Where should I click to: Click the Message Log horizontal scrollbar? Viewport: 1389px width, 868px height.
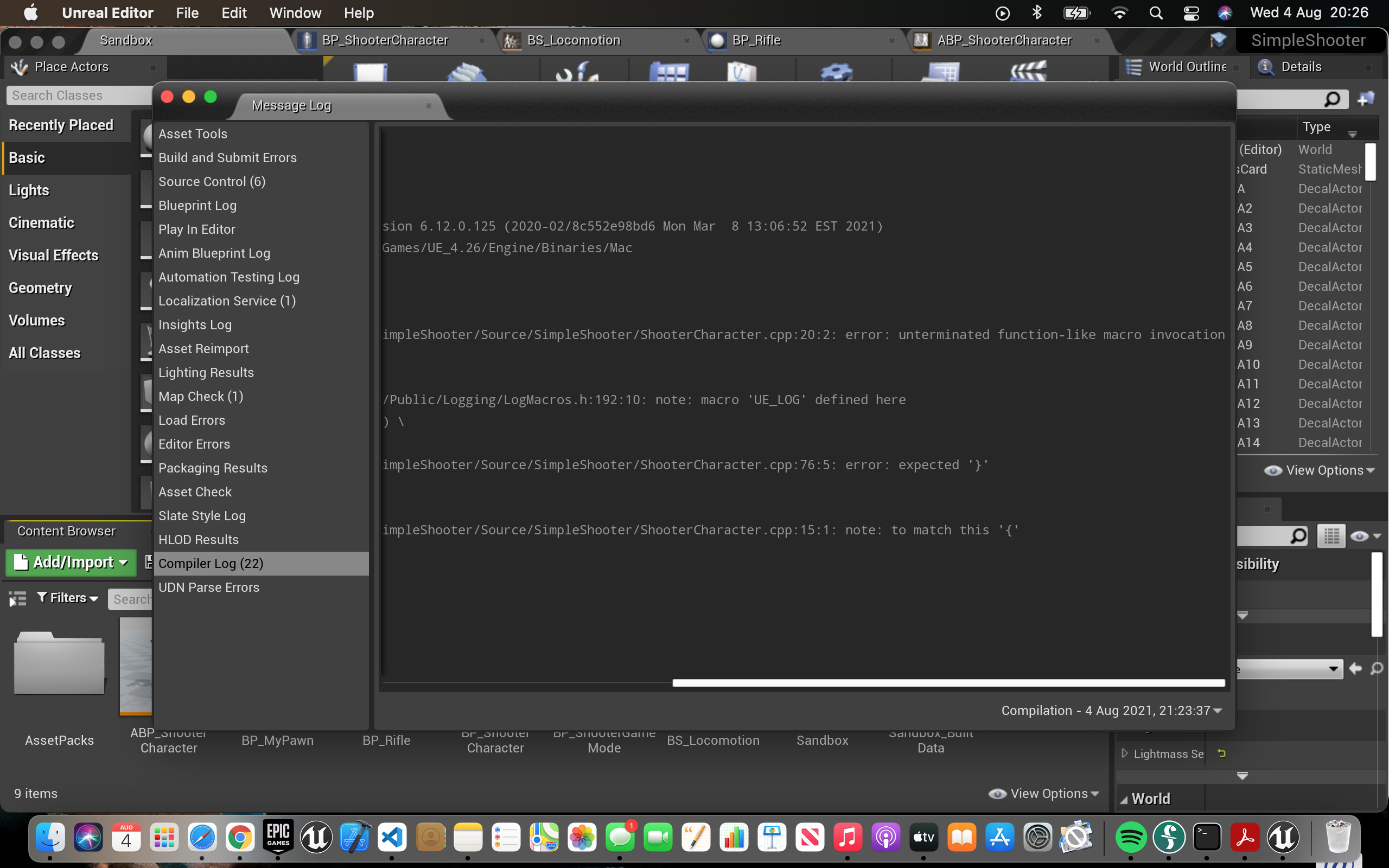[948, 683]
